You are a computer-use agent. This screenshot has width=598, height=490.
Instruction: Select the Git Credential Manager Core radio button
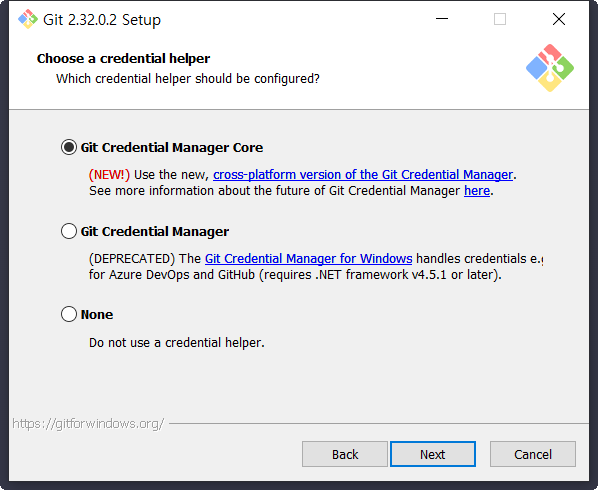click(x=69, y=147)
